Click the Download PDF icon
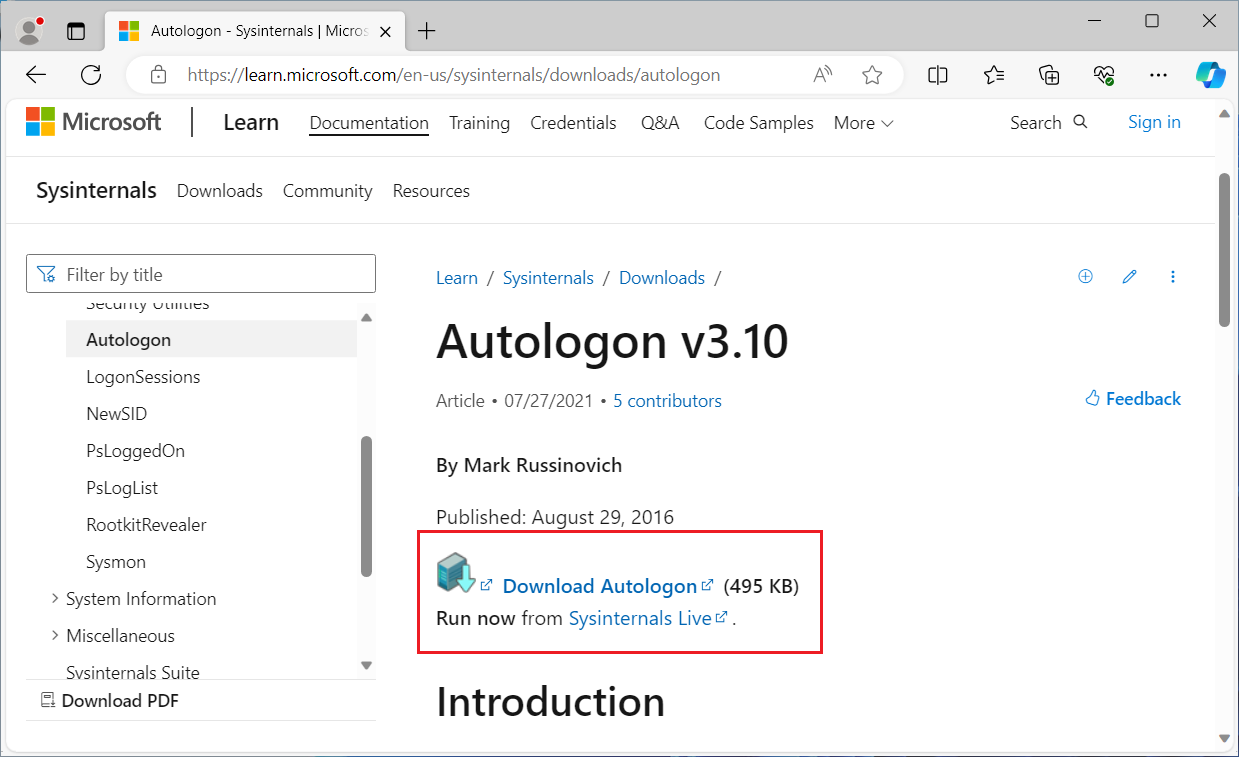This screenshot has height=757, width=1239. click(48, 700)
